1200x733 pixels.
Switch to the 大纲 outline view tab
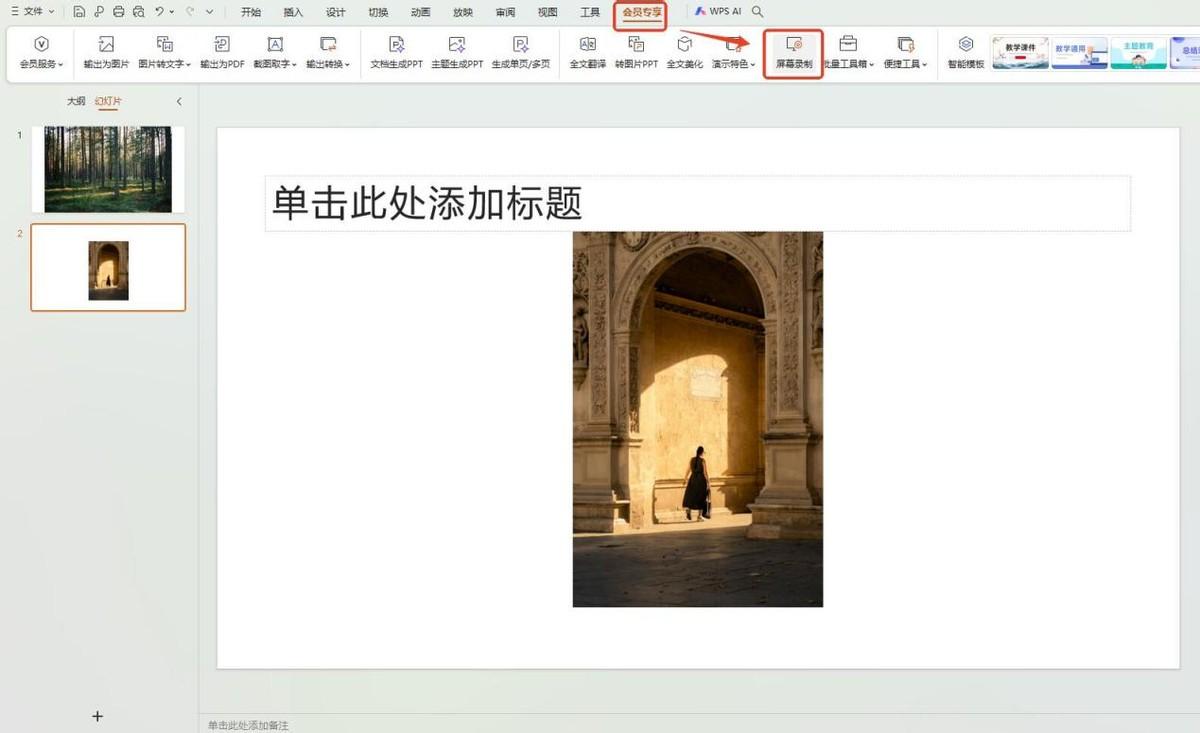[76, 101]
